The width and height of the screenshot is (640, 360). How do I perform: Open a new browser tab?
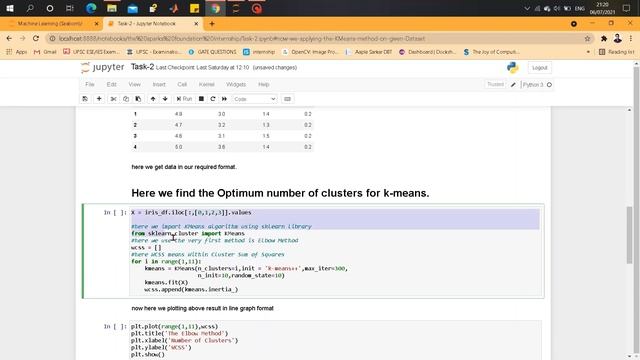click(x=212, y=24)
